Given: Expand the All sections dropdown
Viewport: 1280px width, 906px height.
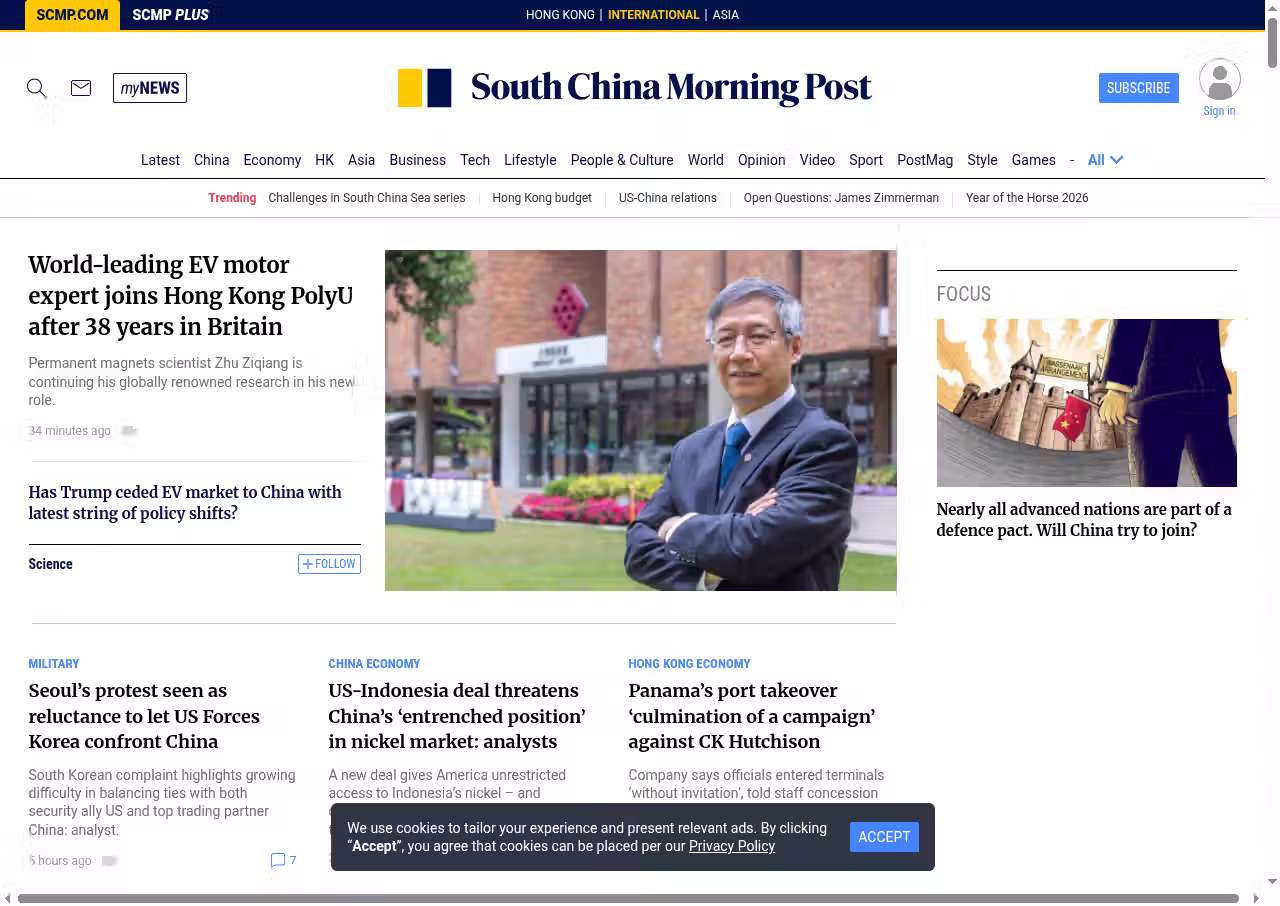Looking at the screenshot, I should click(x=1105, y=160).
